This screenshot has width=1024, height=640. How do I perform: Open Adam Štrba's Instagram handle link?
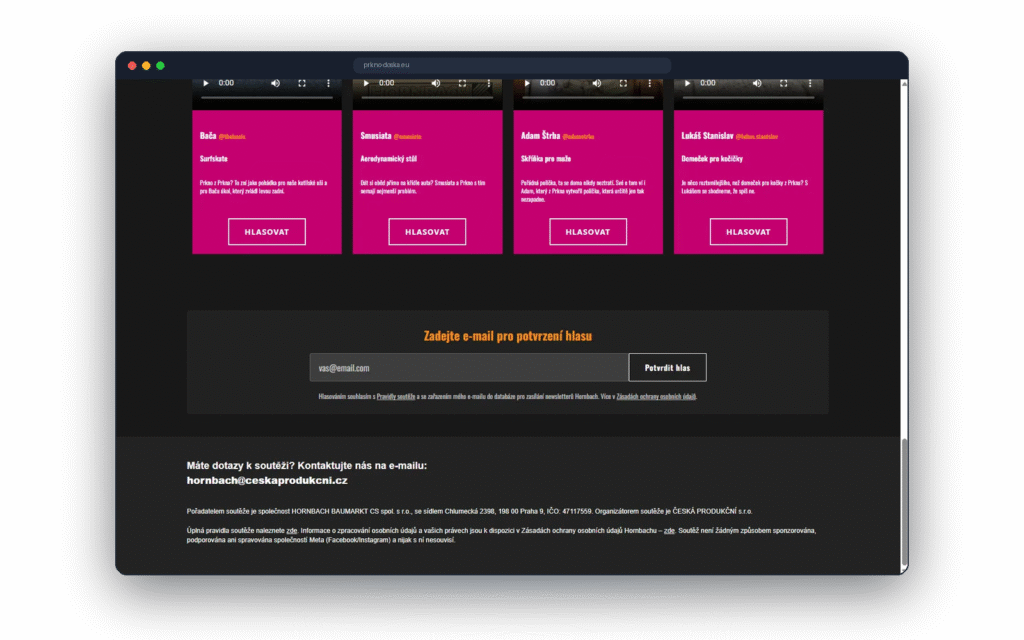point(578,136)
